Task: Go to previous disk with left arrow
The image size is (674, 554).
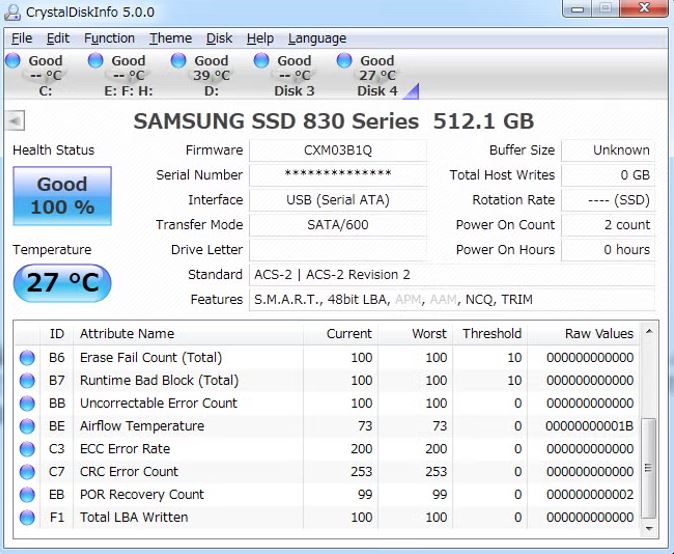Action: (x=15, y=121)
